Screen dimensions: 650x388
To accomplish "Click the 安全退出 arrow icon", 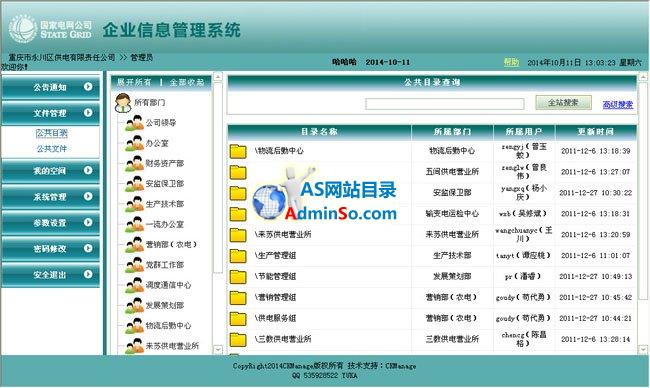I will [88, 274].
